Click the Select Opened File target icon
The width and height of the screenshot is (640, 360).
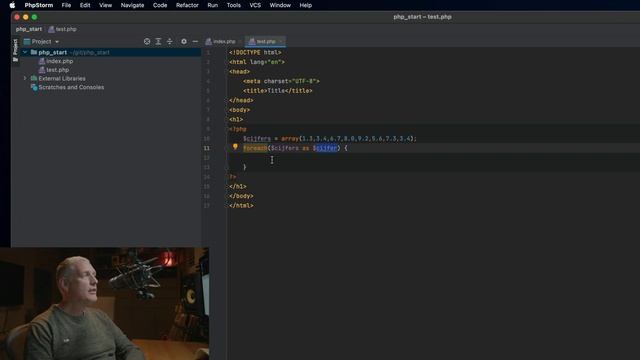tap(147, 42)
